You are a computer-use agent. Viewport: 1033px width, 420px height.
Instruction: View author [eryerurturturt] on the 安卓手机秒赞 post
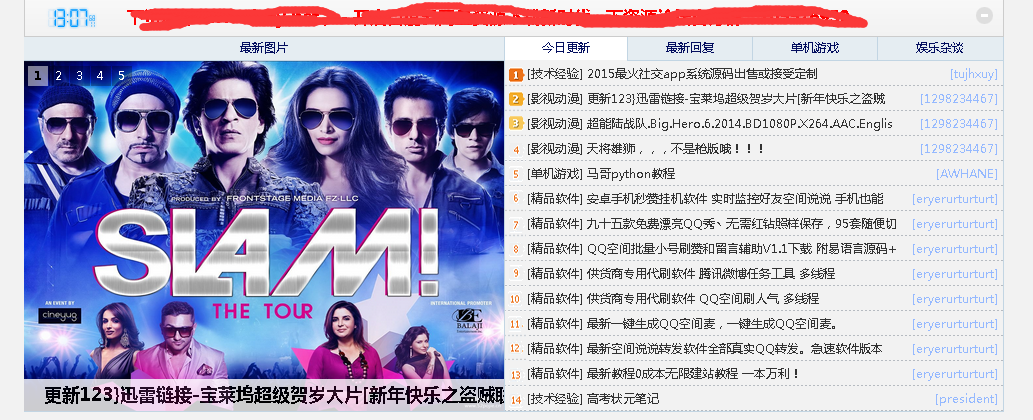pyautogui.click(x=955, y=199)
